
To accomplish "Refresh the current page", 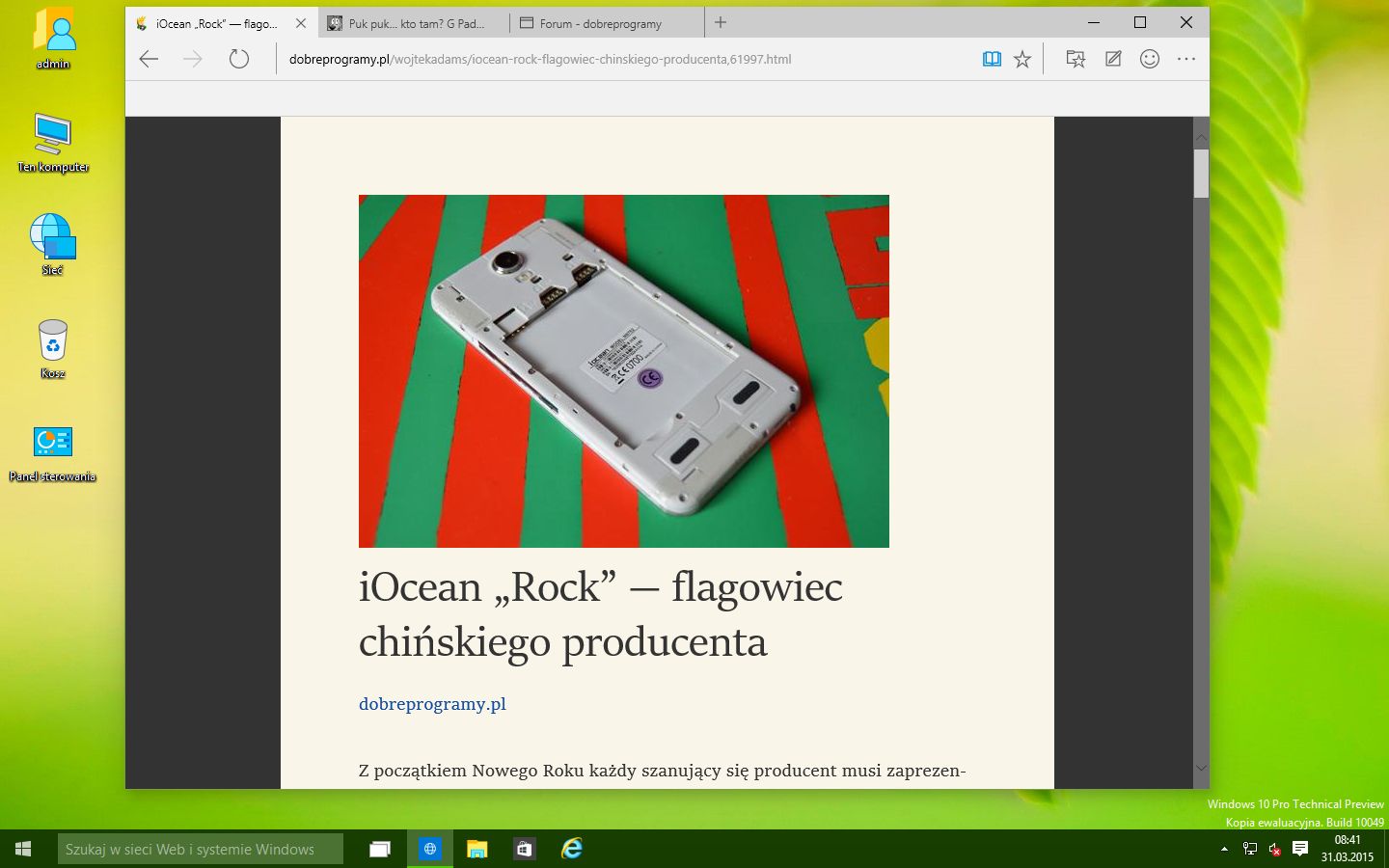I will 238,59.
